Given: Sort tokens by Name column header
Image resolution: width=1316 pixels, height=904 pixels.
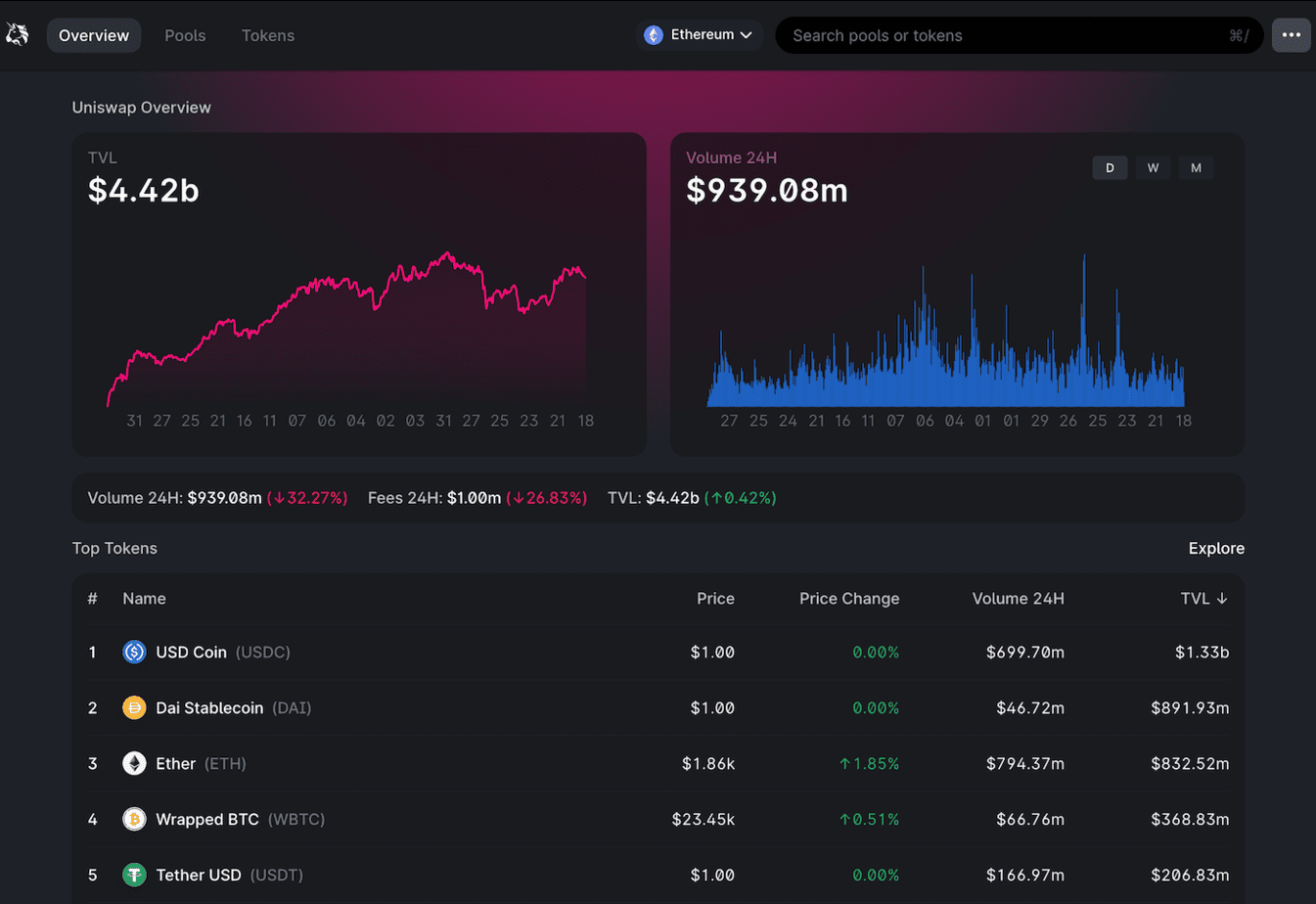Looking at the screenshot, I should (x=144, y=599).
